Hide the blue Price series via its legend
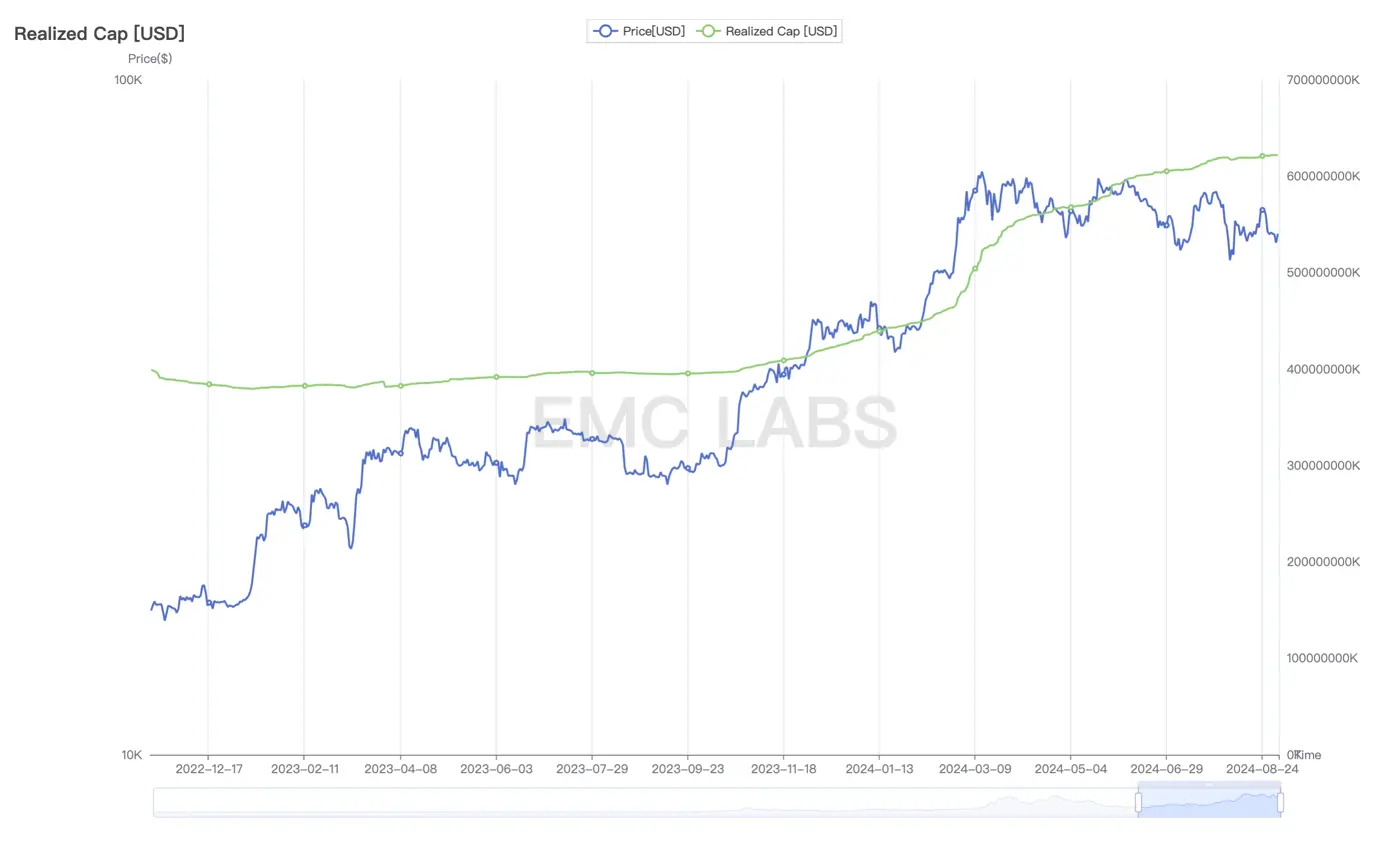The height and width of the screenshot is (845, 1378). (645, 31)
